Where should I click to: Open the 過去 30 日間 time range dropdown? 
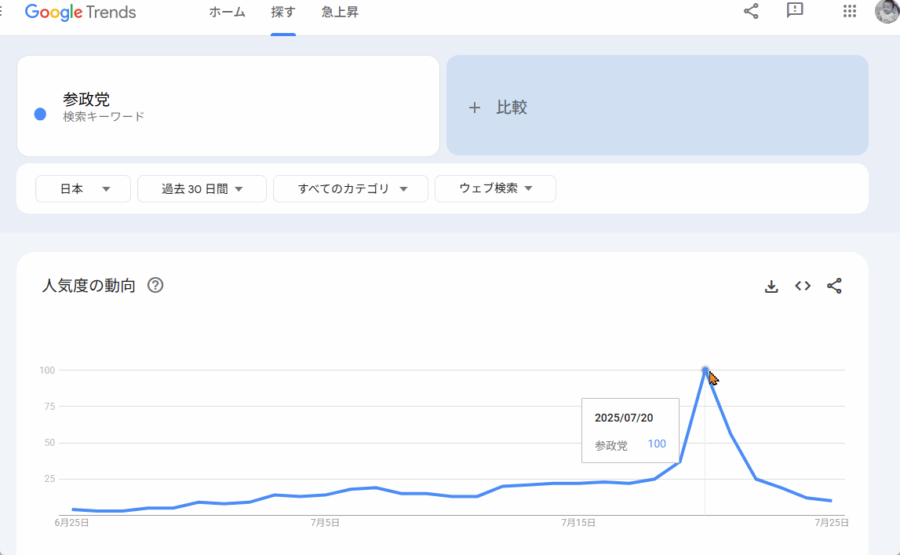(202, 188)
